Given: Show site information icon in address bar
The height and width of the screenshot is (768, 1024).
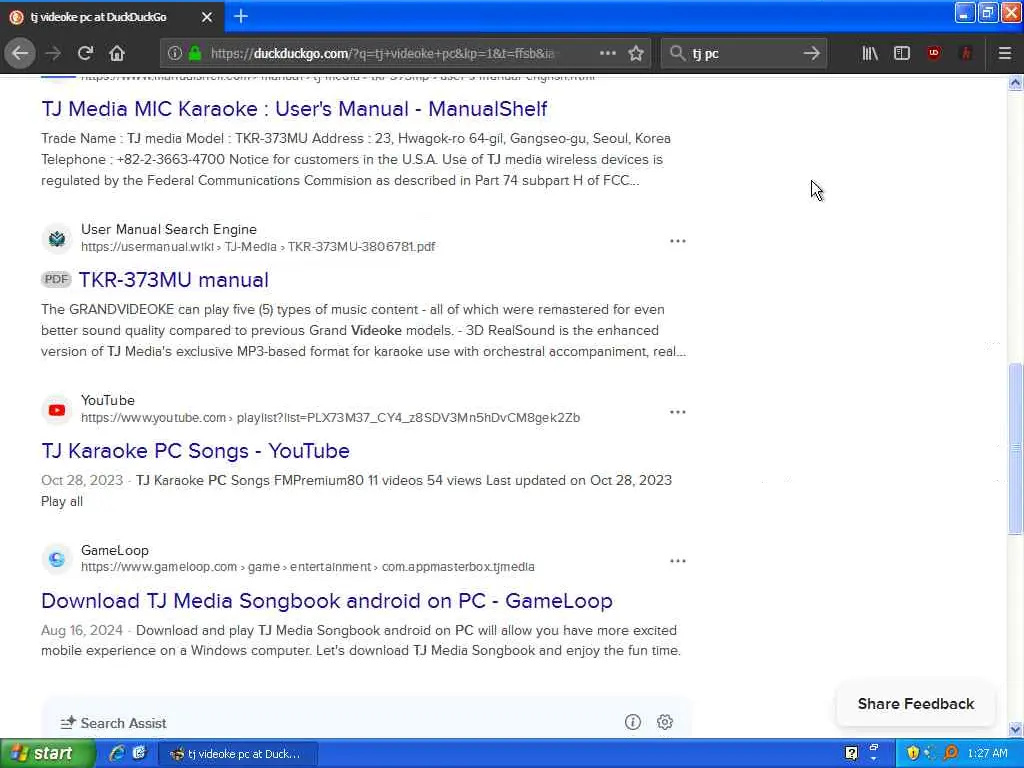Looking at the screenshot, I should tap(174, 53).
